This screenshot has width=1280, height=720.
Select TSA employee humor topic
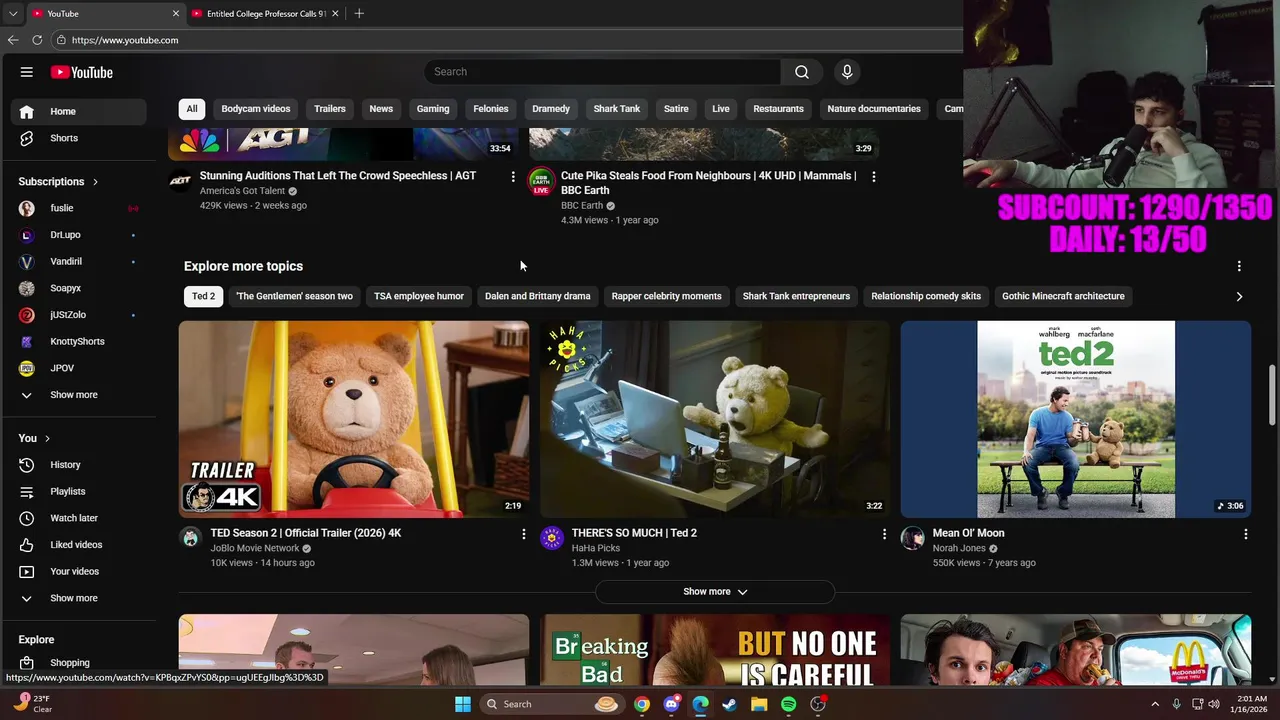(419, 296)
